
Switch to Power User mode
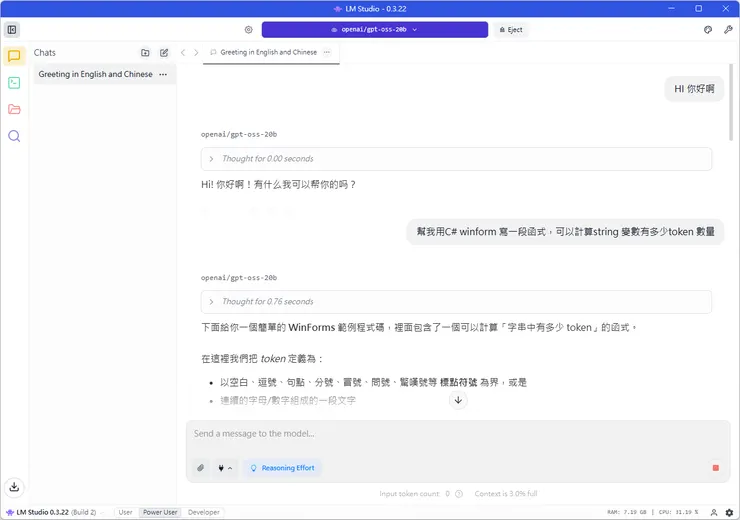(160, 512)
